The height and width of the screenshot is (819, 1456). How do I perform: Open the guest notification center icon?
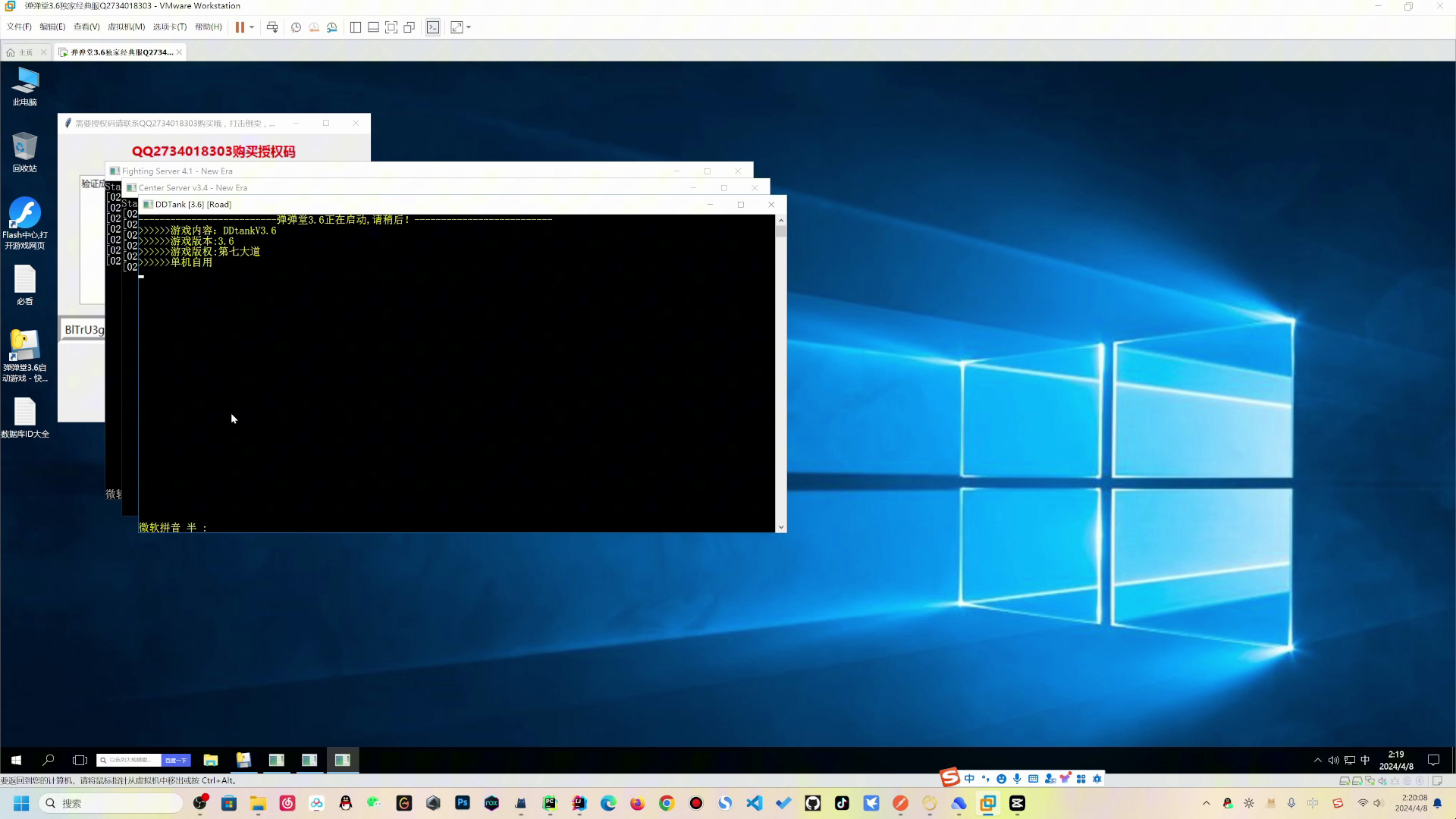(x=1433, y=760)
